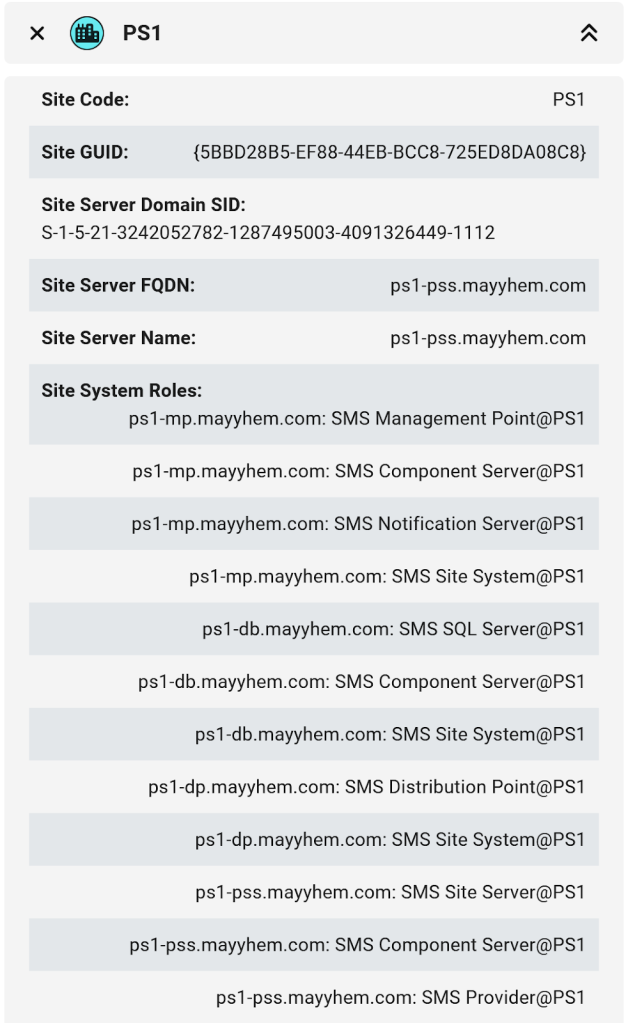Select ps1-mp SMS Site System row
Image resolution: width=628 pixels, height=1023 pixels.
click(x=387, y=576)
